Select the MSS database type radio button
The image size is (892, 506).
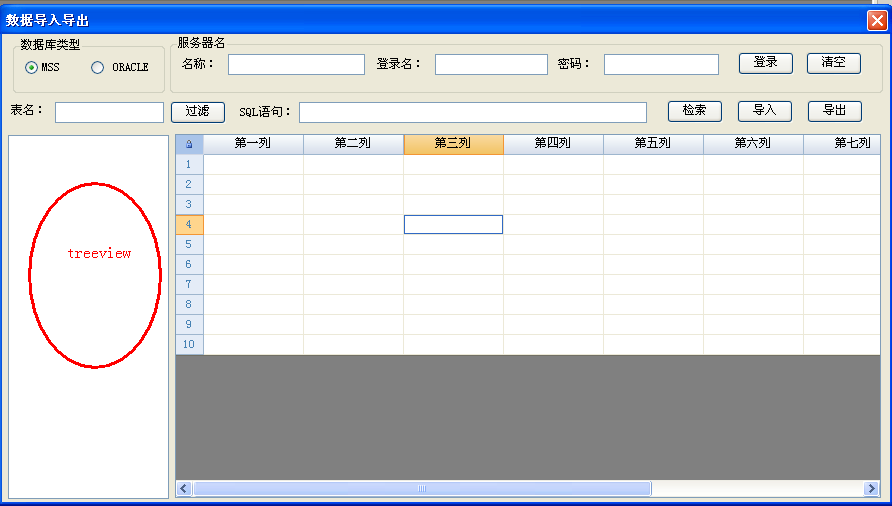pos(31,68)
